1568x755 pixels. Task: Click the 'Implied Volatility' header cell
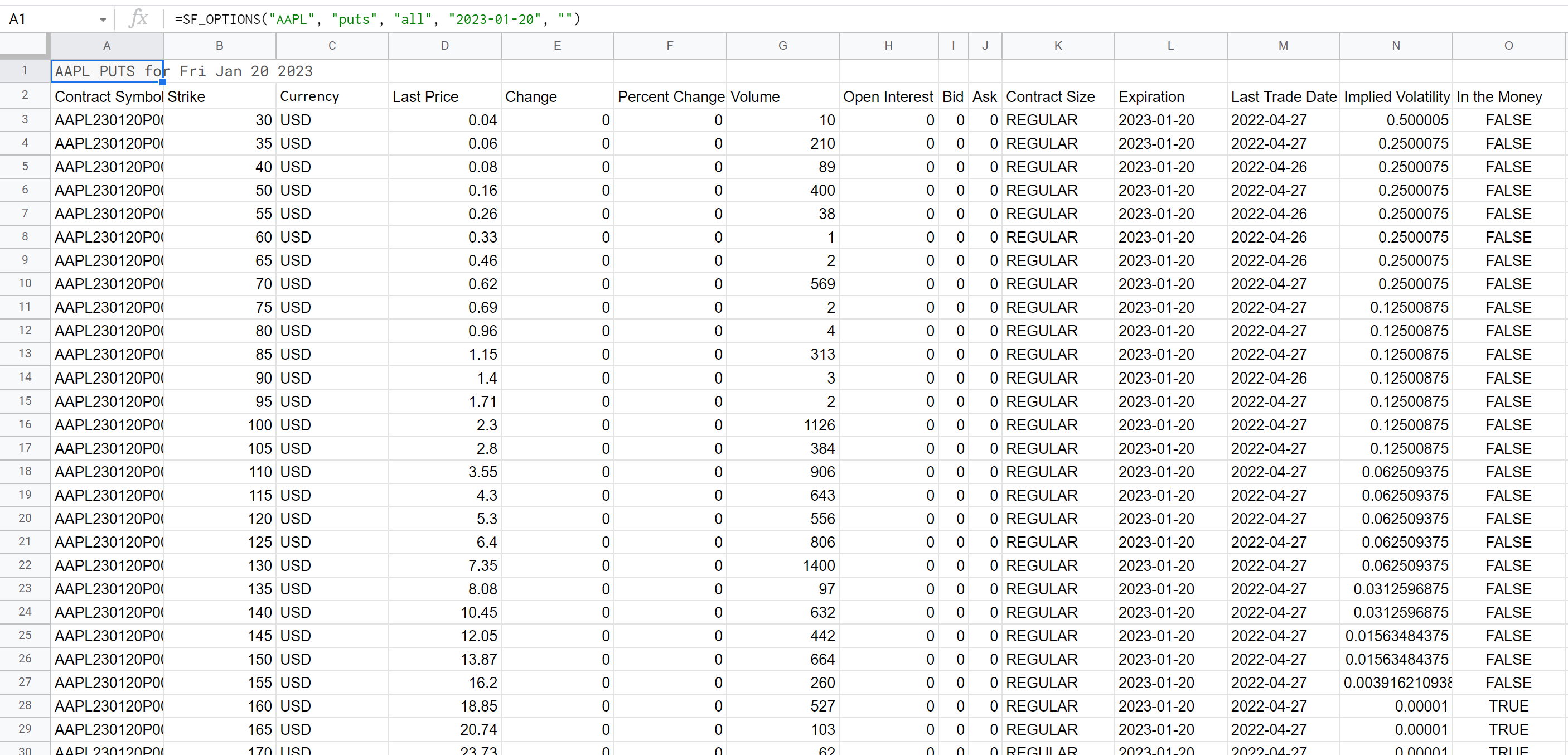point(1396,96)
